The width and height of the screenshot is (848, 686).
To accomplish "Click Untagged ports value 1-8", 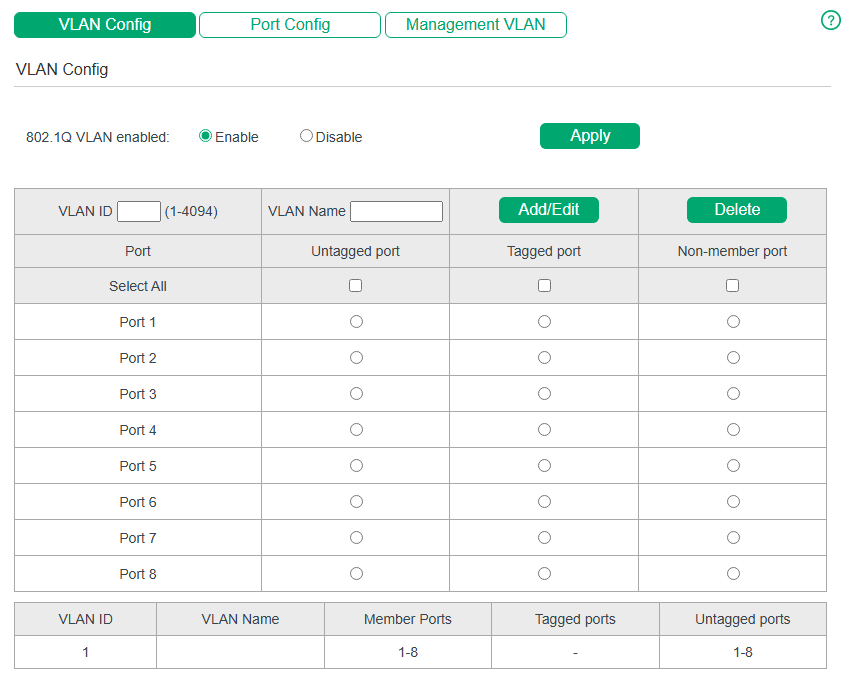I will click(743, 652).
